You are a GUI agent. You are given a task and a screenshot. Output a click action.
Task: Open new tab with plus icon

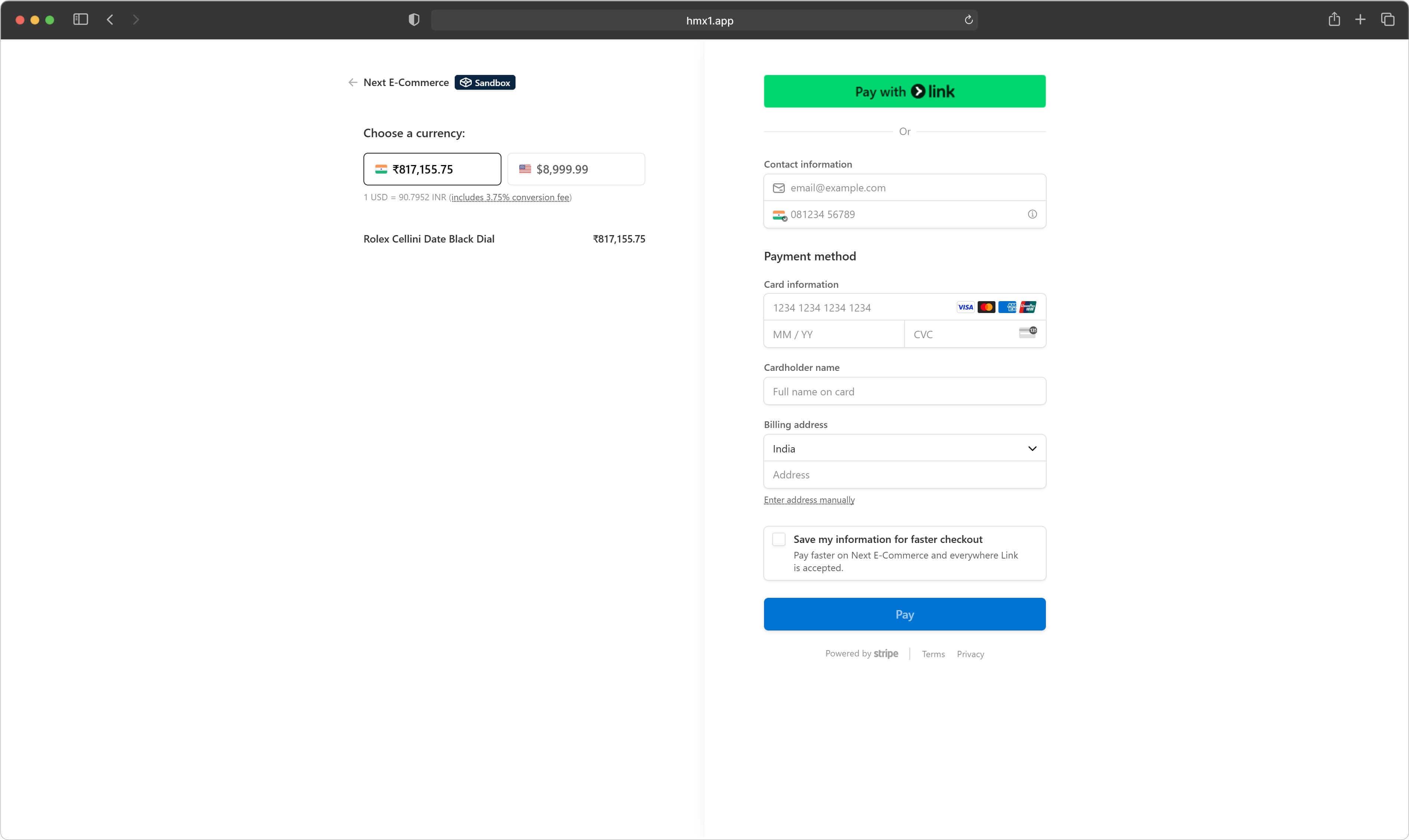(1360, 20)
